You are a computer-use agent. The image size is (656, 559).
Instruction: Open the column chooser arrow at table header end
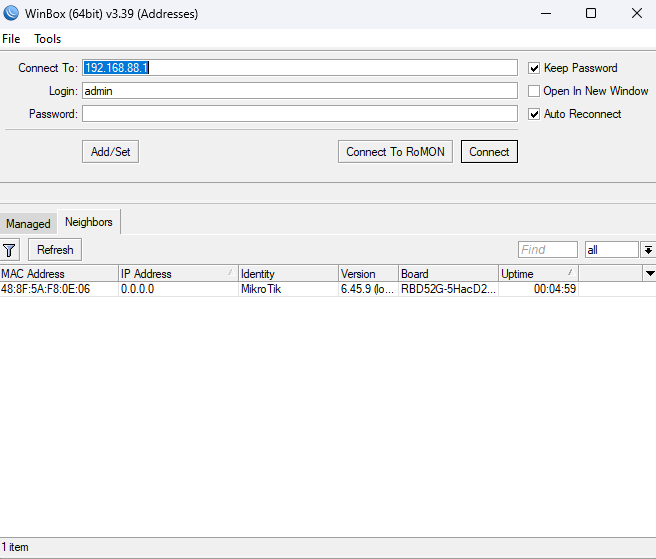(x=650, y=273)
